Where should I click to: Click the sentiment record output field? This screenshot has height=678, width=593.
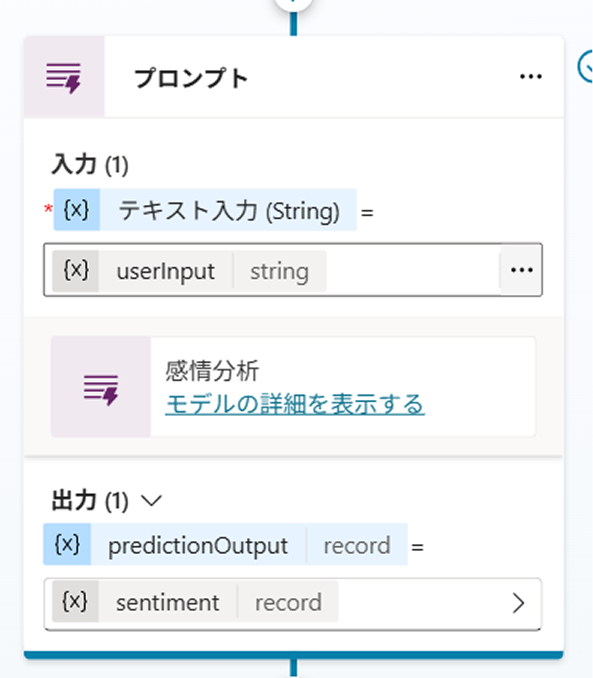click(x=293, y=604)
